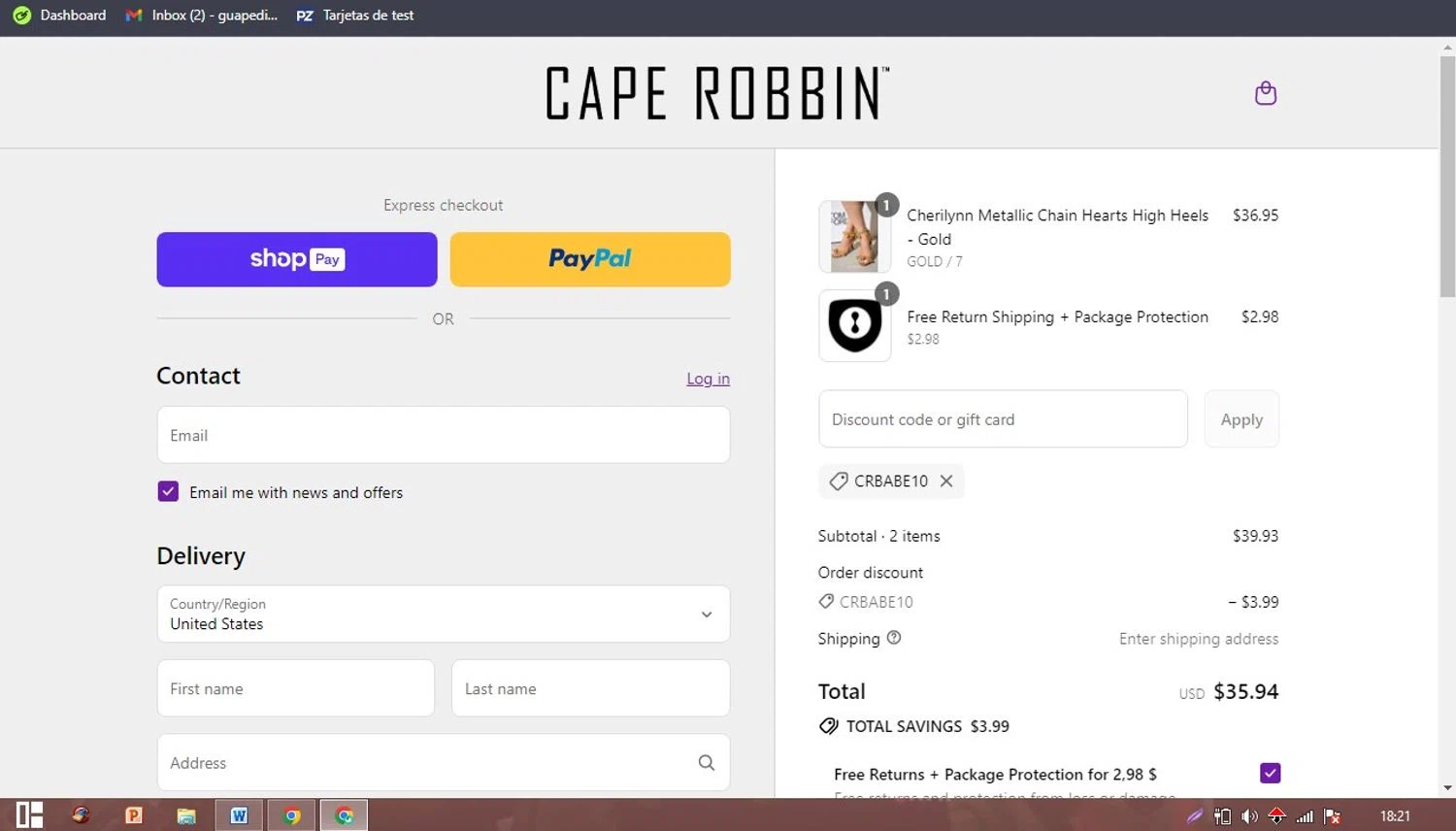Screen dimensions: 1456x831
Task: Pay with the Shop Pay button
Action: click(x=297, y=259)
